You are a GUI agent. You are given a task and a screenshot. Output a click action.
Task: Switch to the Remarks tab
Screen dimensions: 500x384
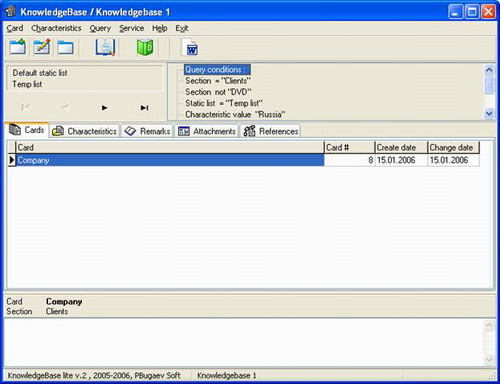(x=147, y=131)
